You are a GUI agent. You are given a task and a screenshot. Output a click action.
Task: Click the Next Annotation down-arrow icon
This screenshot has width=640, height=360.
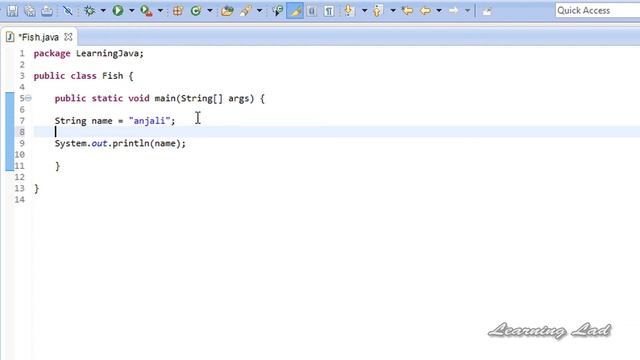(349, 11)
